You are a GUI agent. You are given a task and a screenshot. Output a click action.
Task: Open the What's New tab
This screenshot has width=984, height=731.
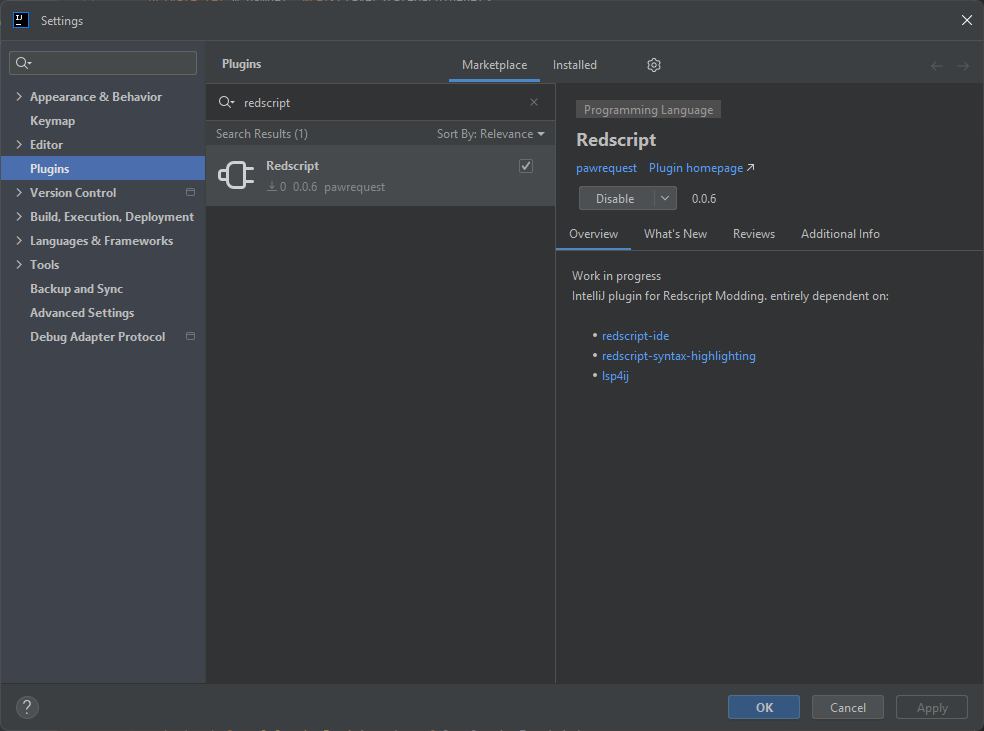tap(675, 234)
